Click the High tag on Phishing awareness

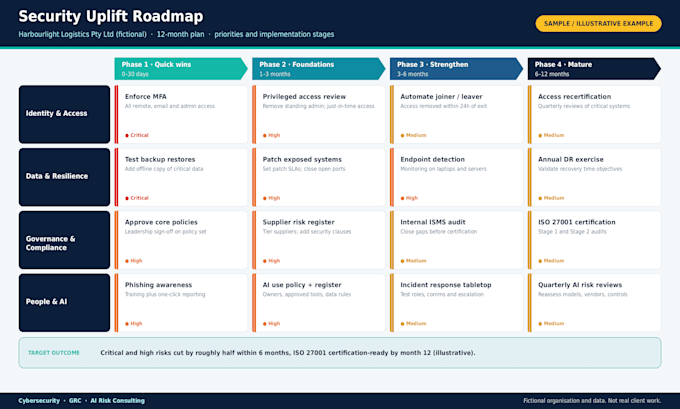[x=134, y=324]
